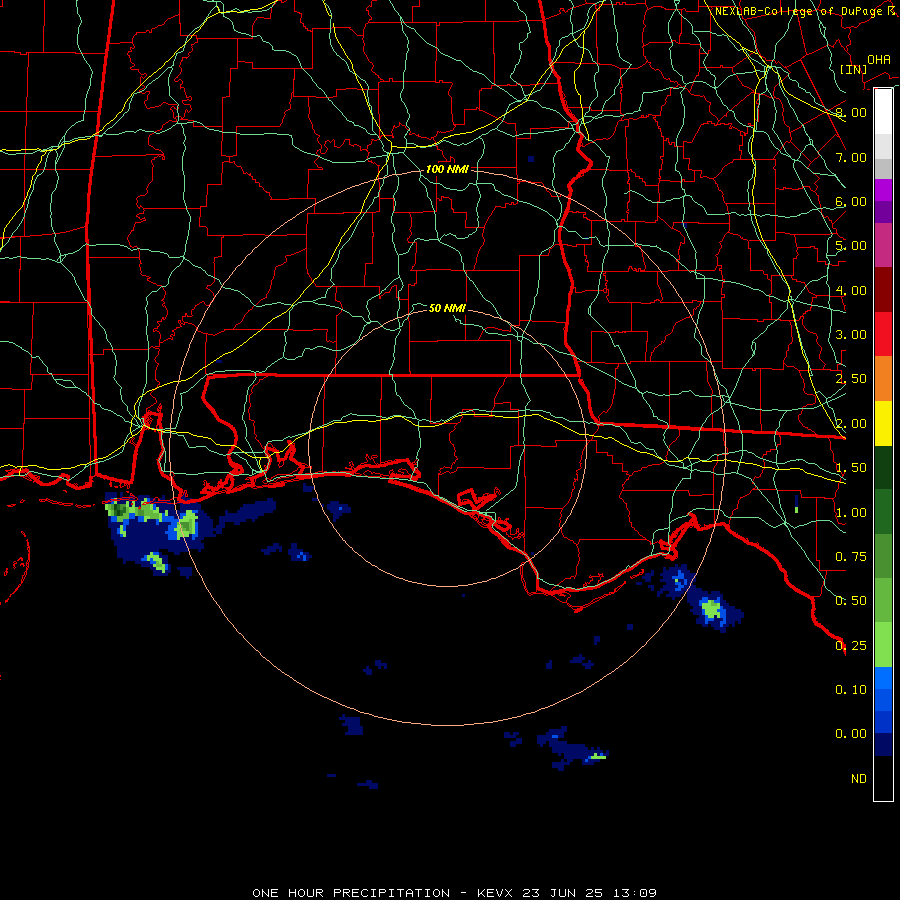This screenshot has height=900, width=900.
Task: Pick the orange swatch in the legend
Action: pyautogui.click(x=883, y=378)
